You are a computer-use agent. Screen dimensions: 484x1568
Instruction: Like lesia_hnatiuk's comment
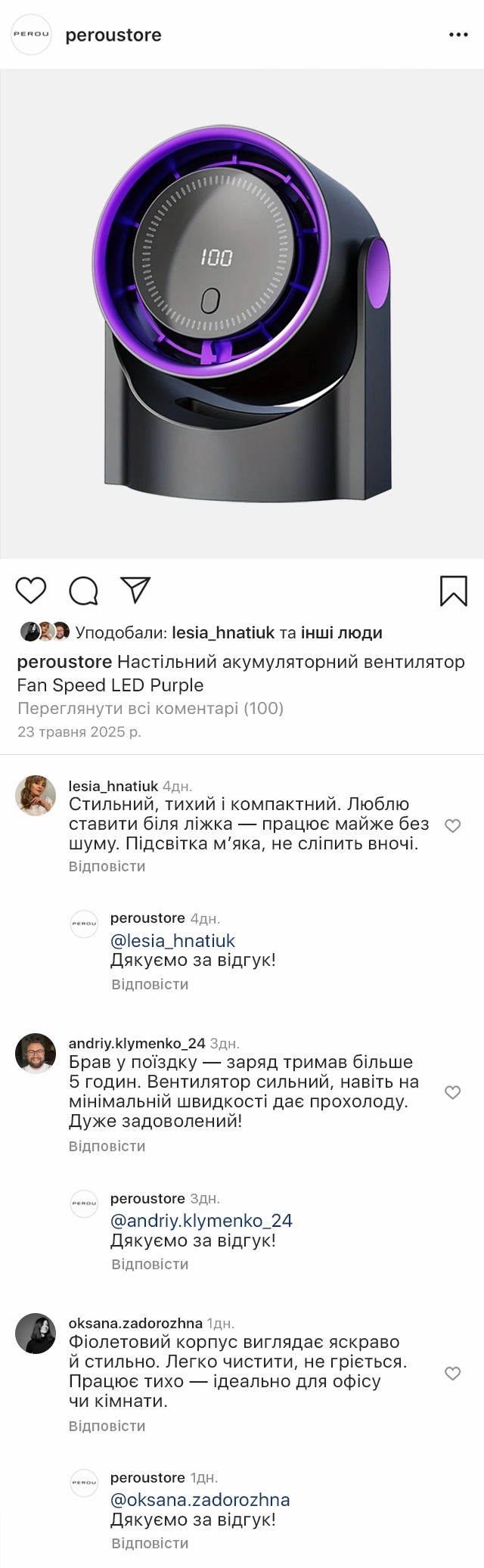(452, 826)
